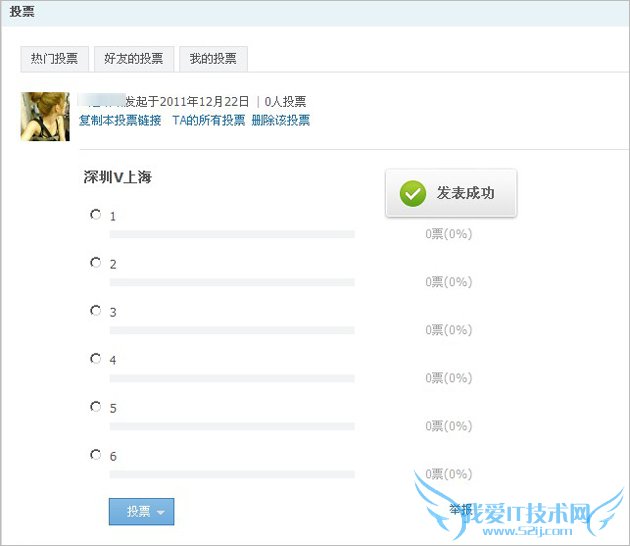Click the 0票(0%) result for option 2
Screen dimensions: 630x546
[448, 282]
